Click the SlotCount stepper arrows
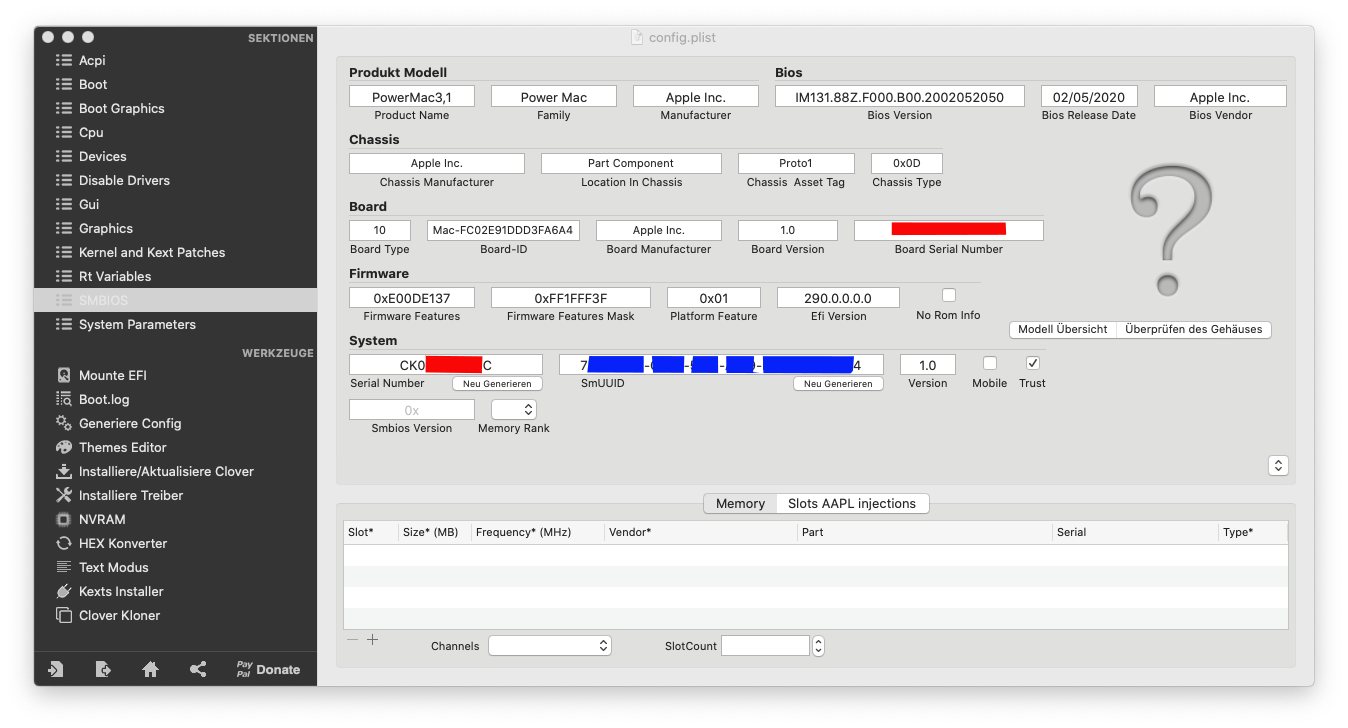The width and height of the screenshot is (1348, 728). point(818,646)
